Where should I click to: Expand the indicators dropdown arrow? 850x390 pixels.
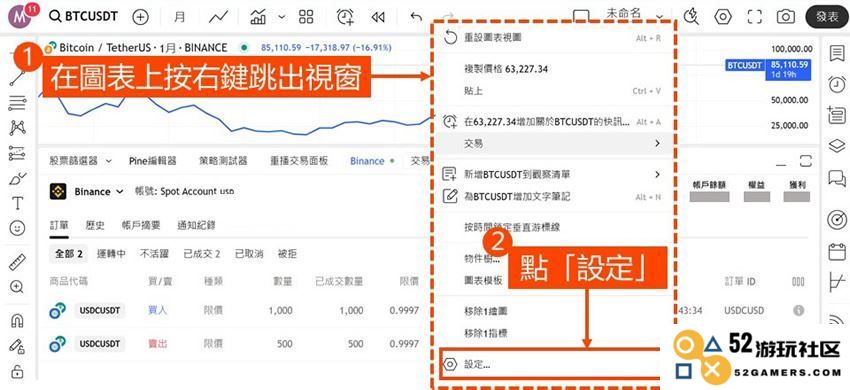coord(281,17)
